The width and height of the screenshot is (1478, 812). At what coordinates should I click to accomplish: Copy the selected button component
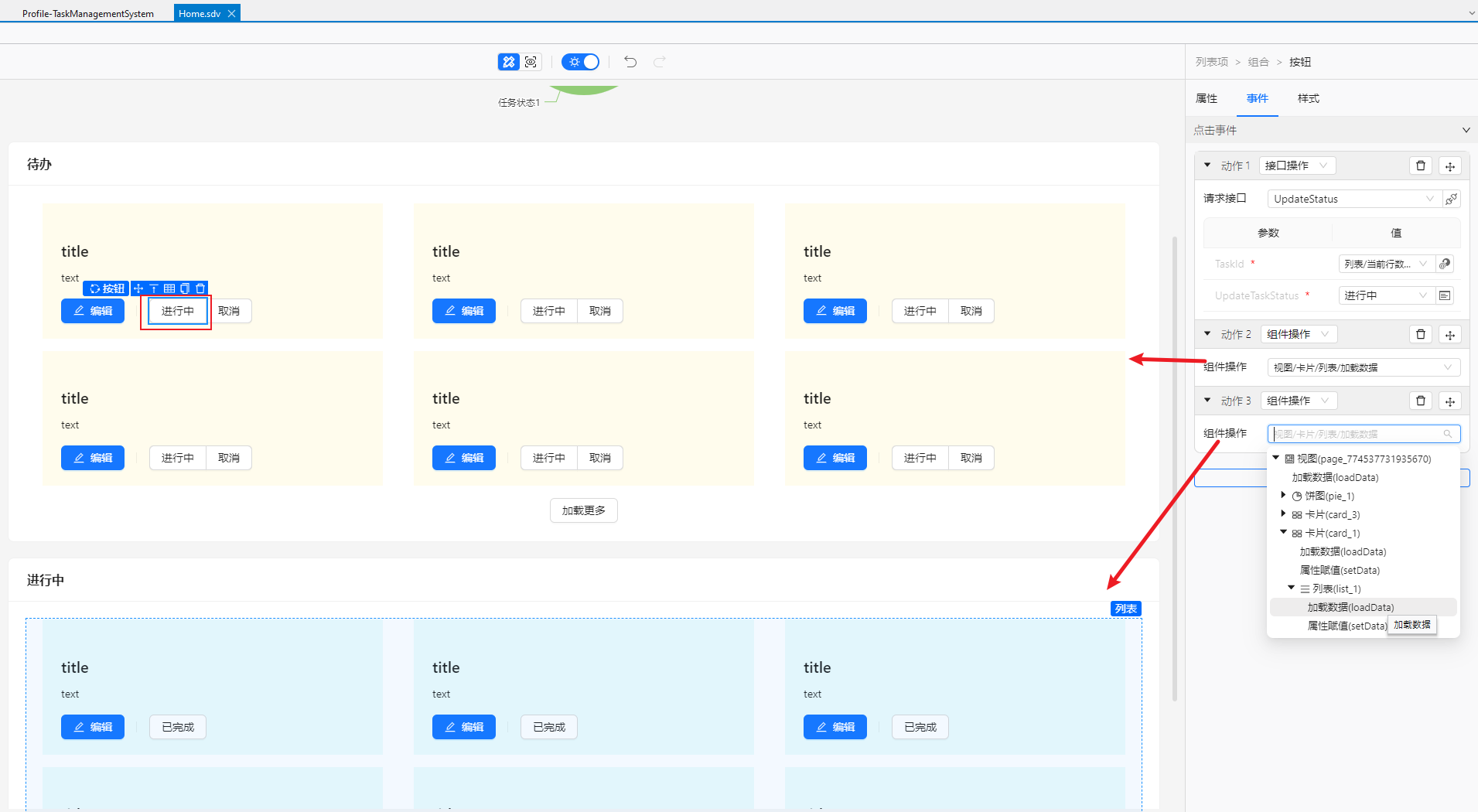[x=185, y=288]
